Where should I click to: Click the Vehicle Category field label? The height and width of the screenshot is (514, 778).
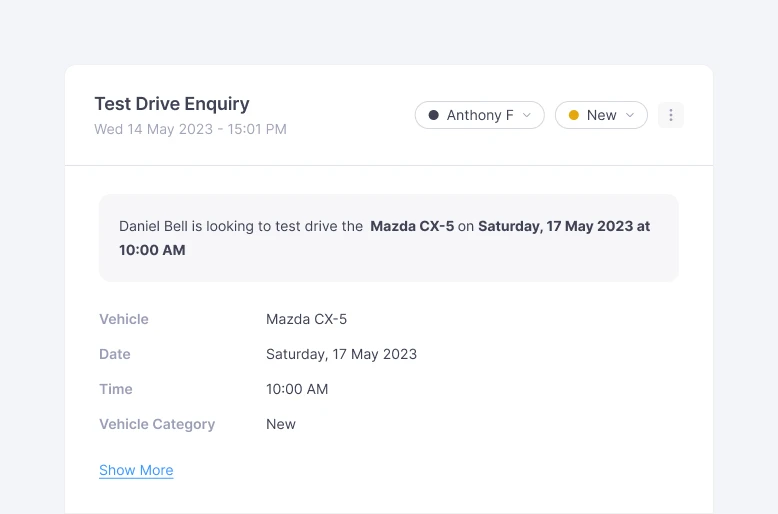[157, 424]
